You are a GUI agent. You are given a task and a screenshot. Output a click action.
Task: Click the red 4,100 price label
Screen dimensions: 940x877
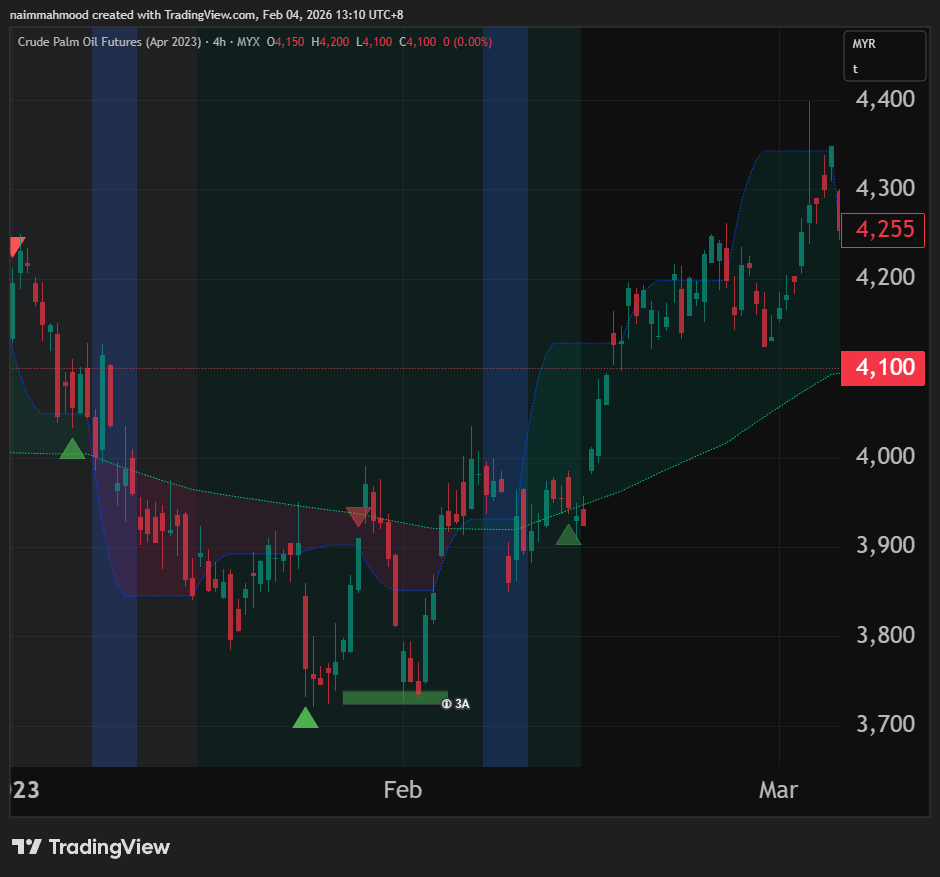point(877,367)
